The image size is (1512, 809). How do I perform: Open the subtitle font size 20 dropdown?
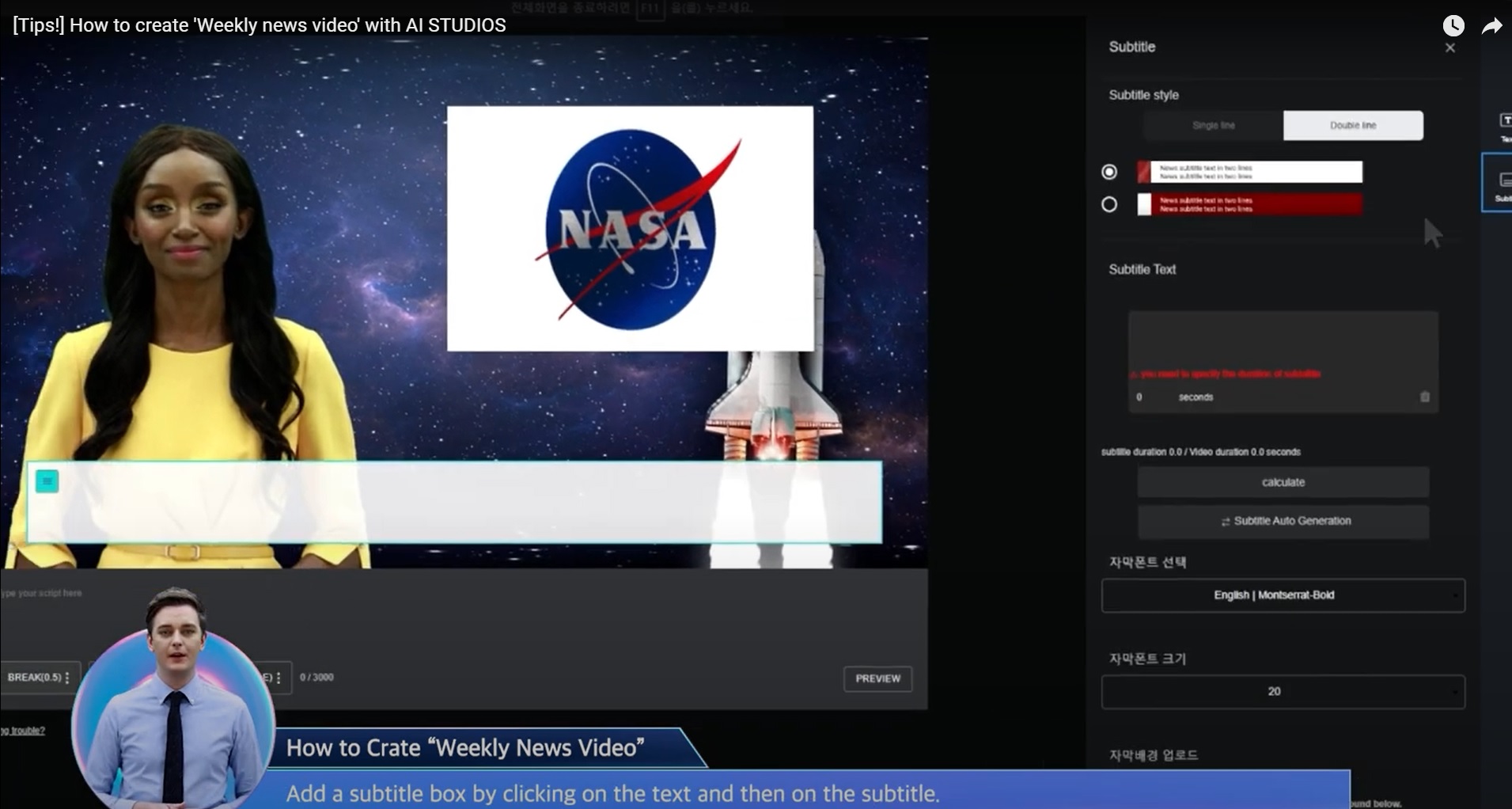click(1283, 692)
